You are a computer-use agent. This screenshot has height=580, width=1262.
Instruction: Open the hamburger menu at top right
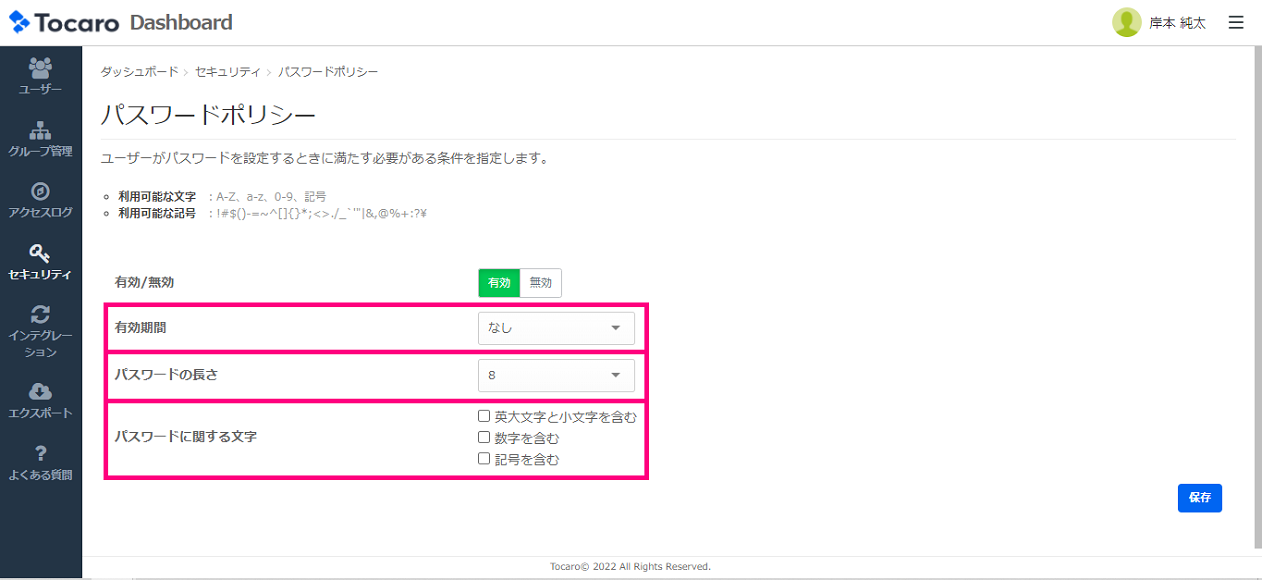tap(1235, 21)
